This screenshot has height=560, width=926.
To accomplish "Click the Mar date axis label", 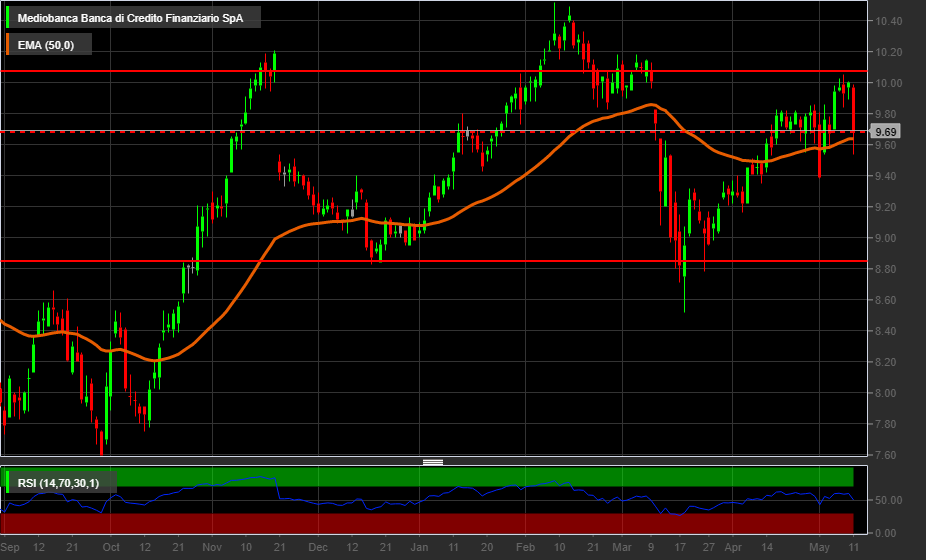I will point(622,548).
